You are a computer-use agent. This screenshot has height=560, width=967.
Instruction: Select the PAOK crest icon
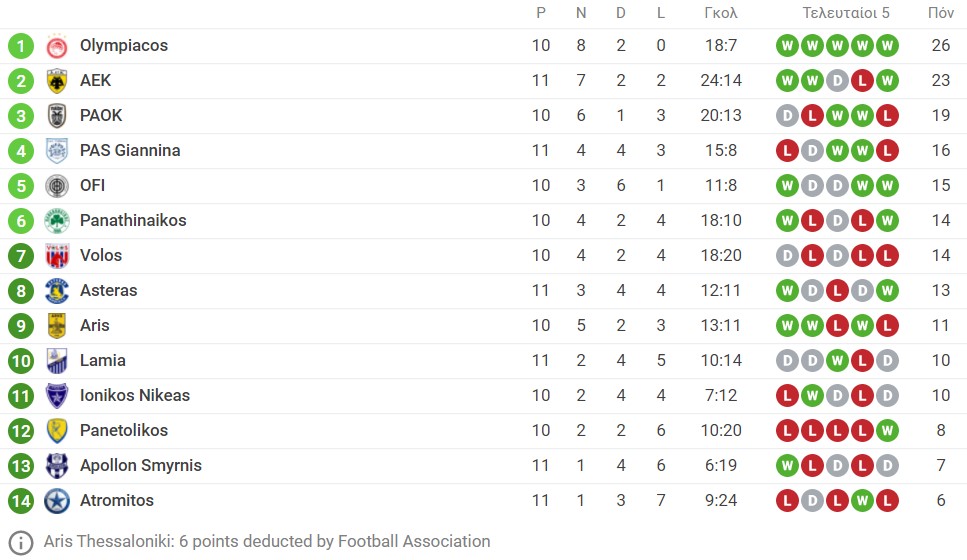[x=57, y=116]
